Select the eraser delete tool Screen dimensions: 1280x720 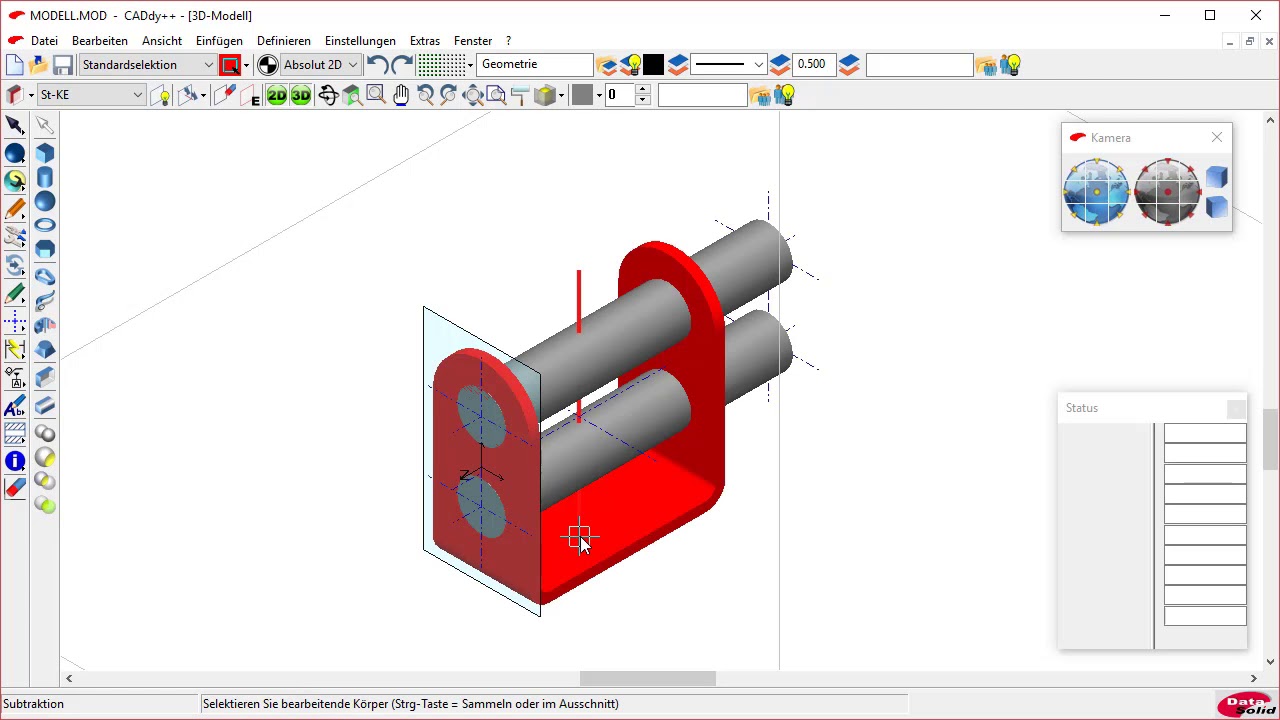pos(15,488)
